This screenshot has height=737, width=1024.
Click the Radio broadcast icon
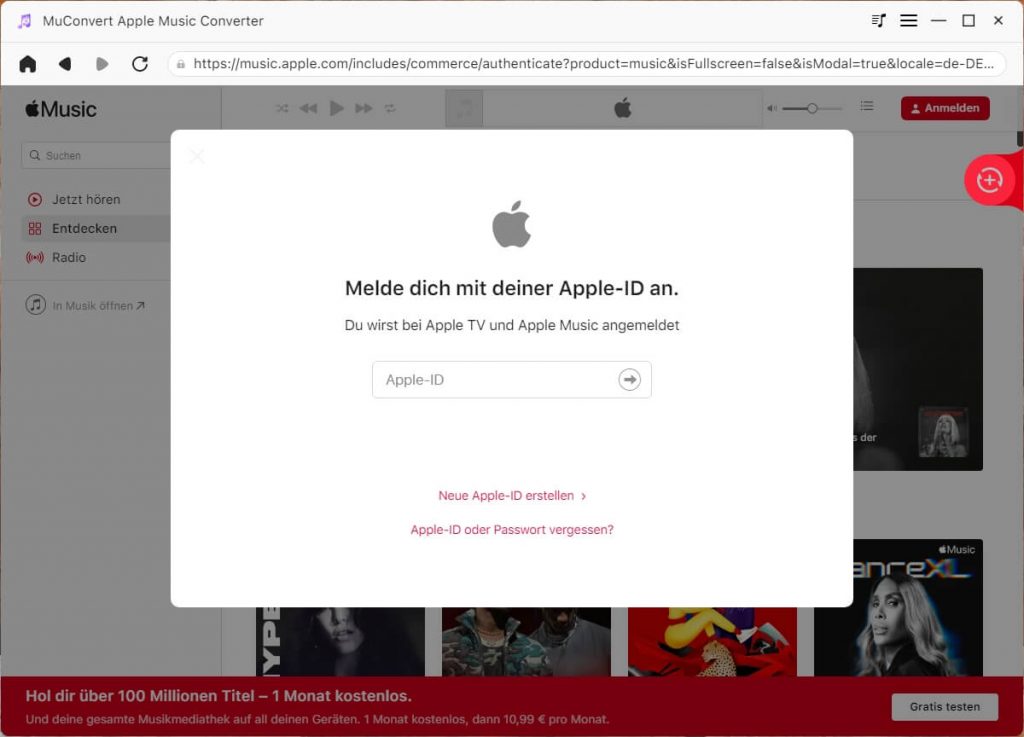point(35,257)
